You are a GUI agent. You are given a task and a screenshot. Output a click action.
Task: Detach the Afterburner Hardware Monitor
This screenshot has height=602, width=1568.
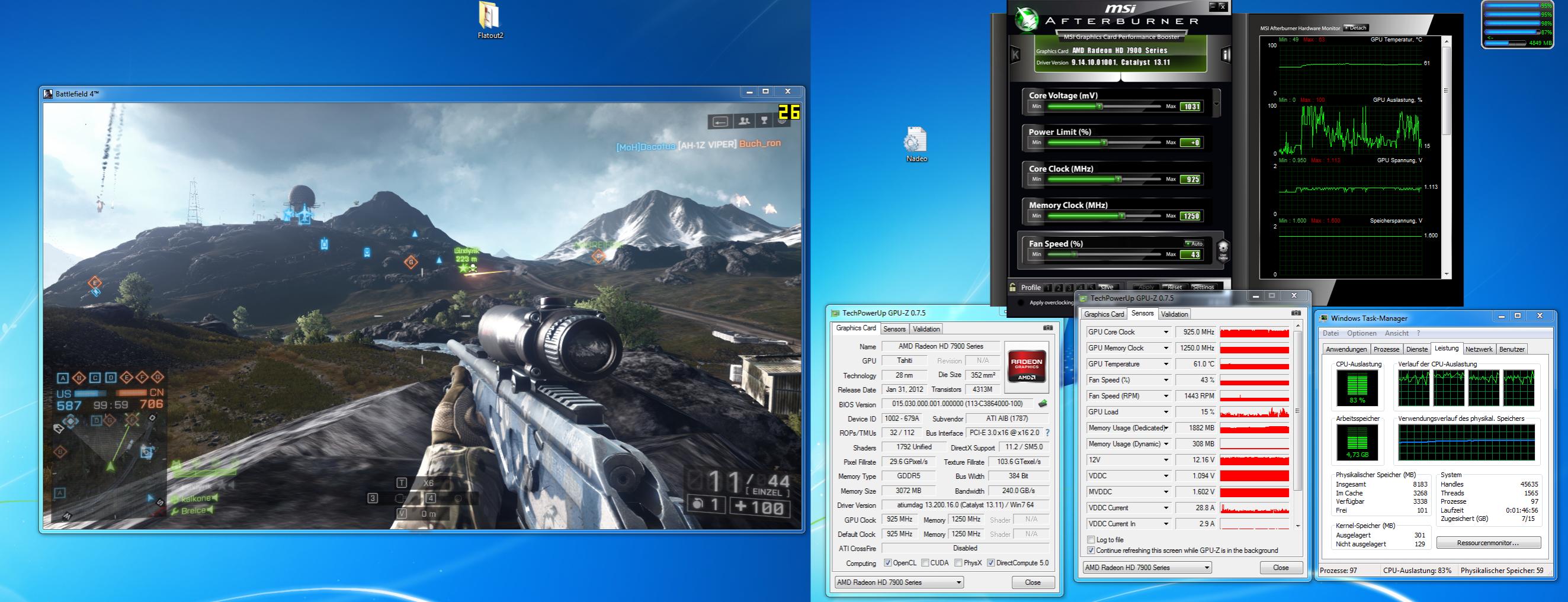click(x=1355, y=28)
